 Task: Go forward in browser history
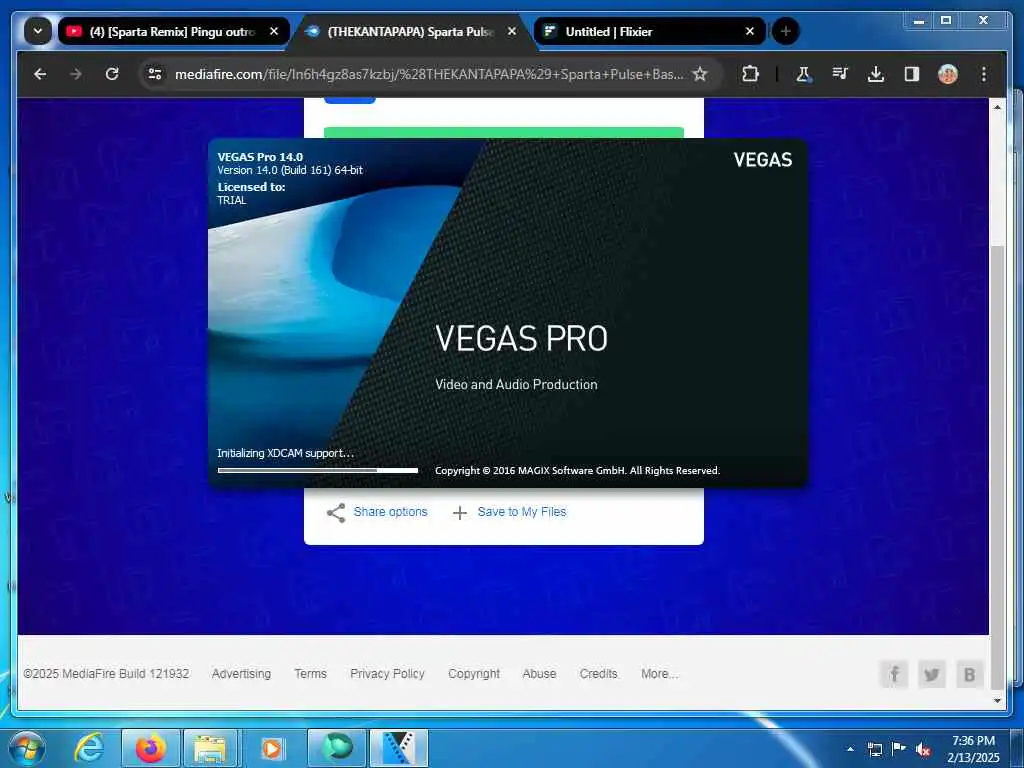pyautogui.click(x=76, y=74)
